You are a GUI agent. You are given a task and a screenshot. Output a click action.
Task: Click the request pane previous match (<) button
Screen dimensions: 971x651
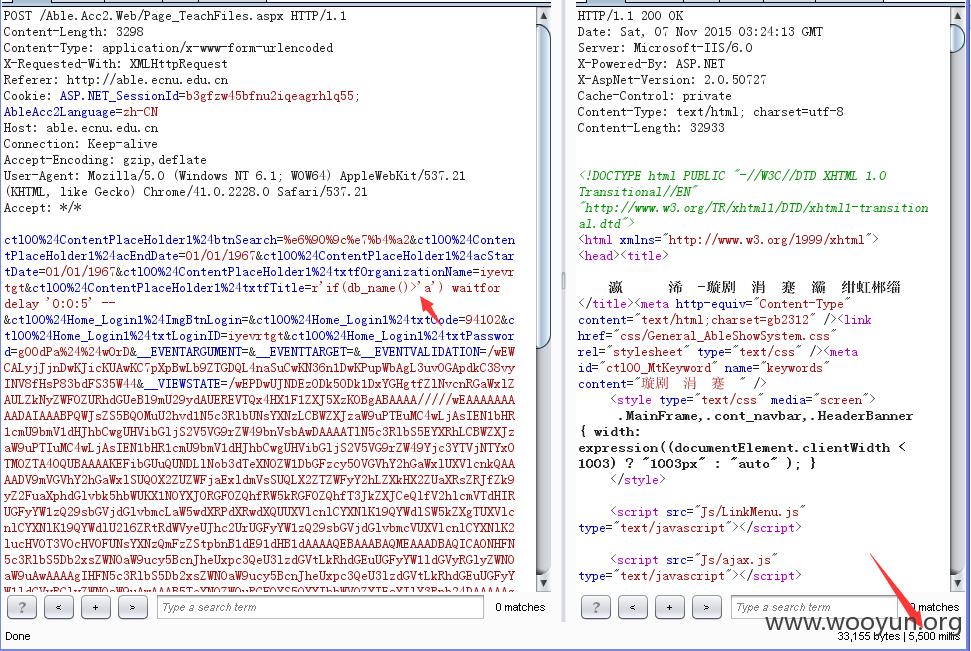click(x=59, y=607)
